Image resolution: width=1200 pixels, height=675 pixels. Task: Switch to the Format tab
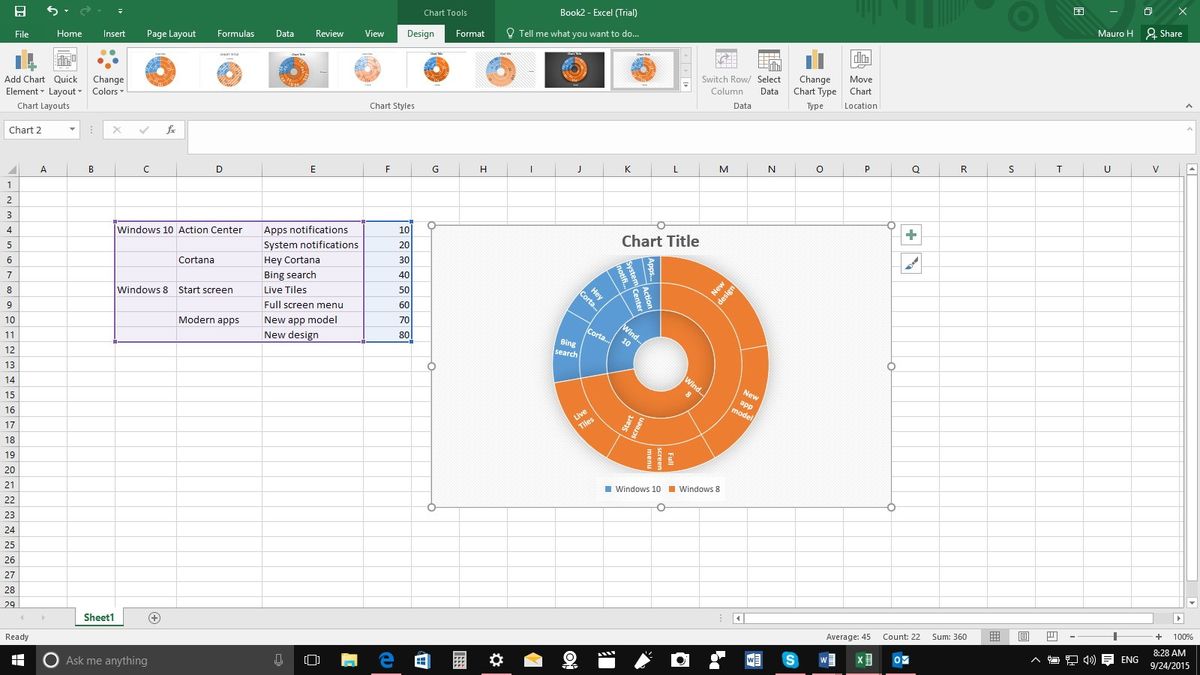pyautogui.click(x=469, y=33)
